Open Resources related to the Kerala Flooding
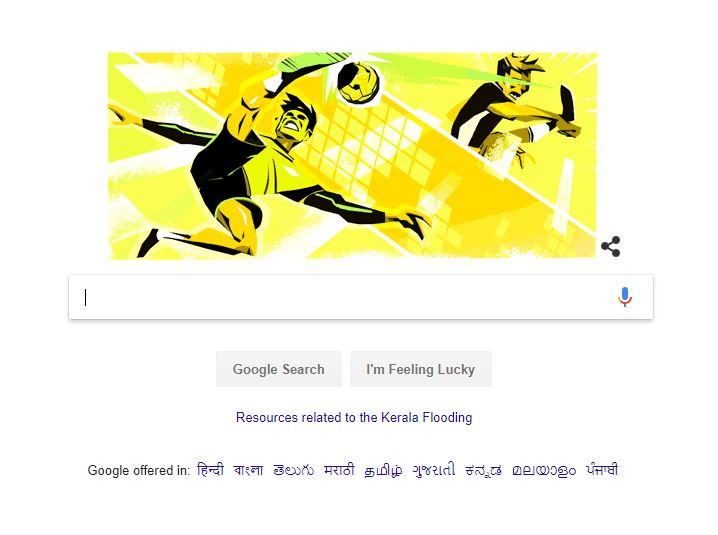 (354, 417)
